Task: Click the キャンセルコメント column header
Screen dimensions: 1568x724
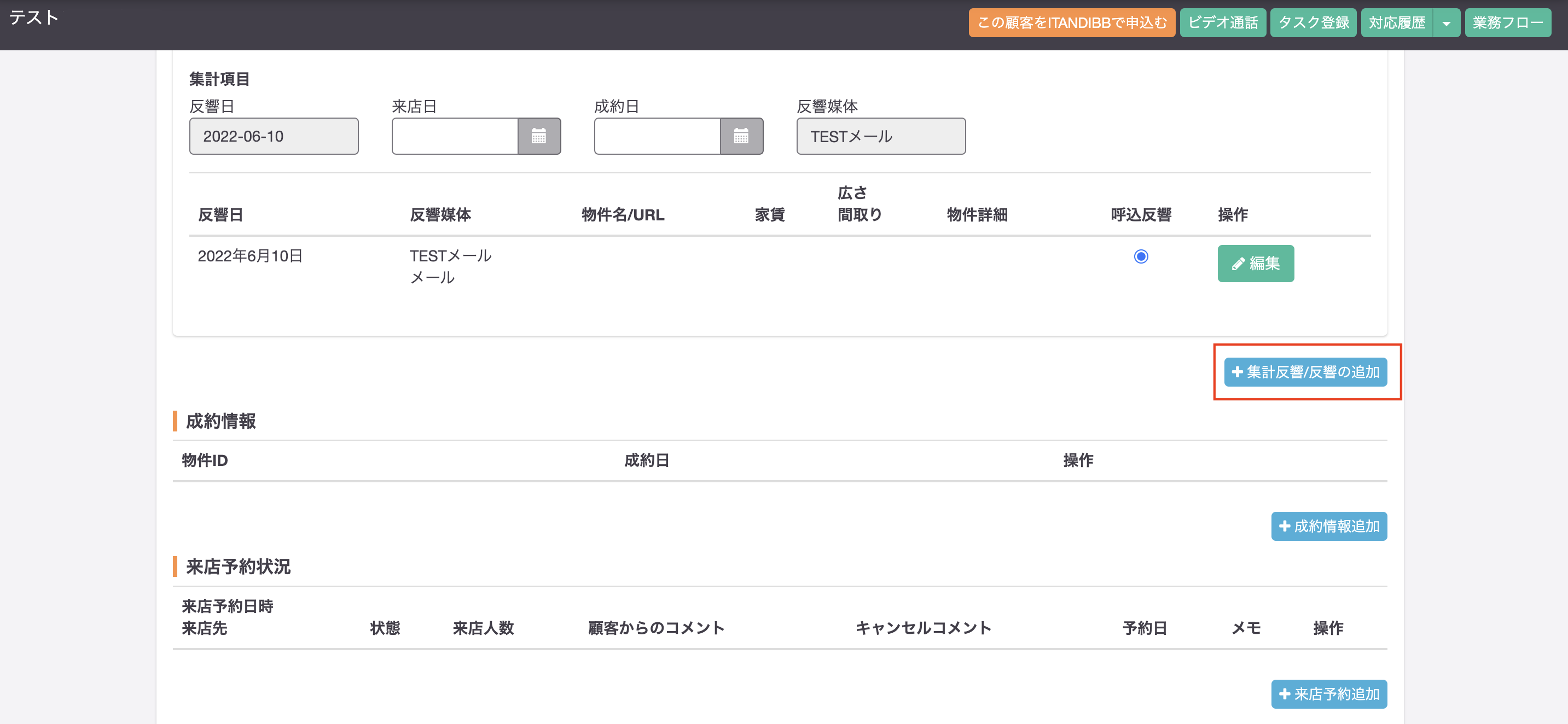Action: pos(924,628)
